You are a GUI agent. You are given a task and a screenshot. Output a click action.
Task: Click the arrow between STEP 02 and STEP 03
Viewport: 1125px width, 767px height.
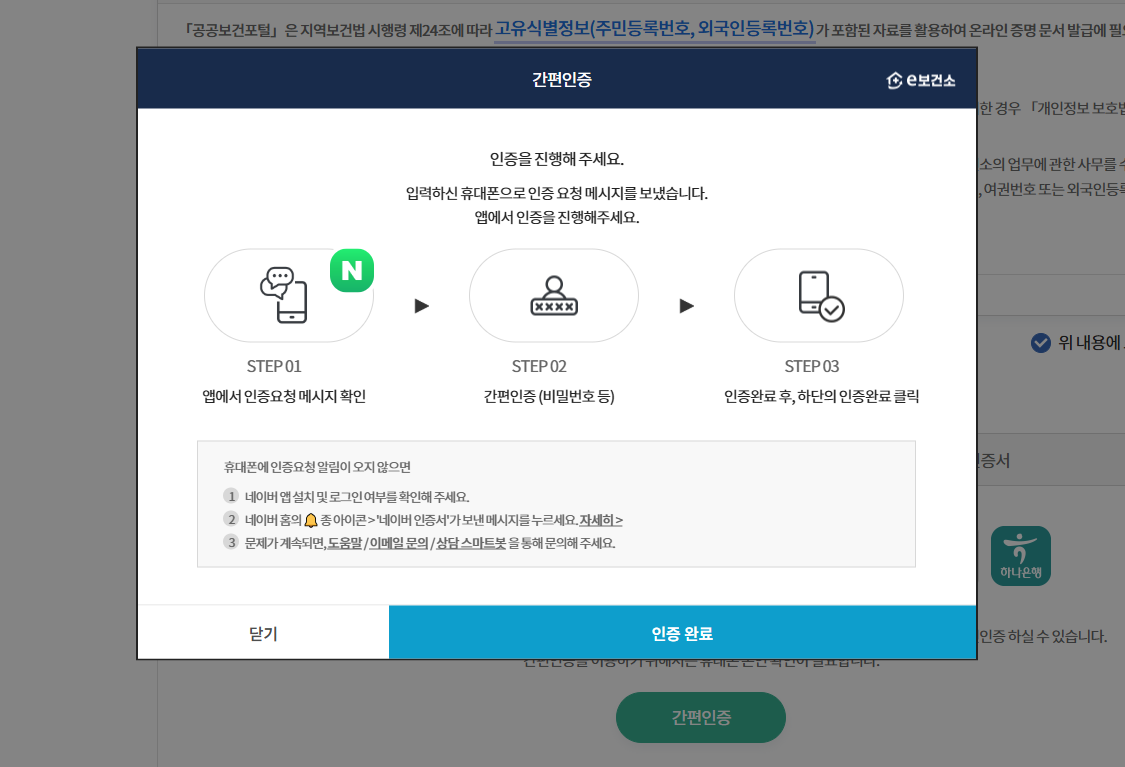(x=686, y=308)
